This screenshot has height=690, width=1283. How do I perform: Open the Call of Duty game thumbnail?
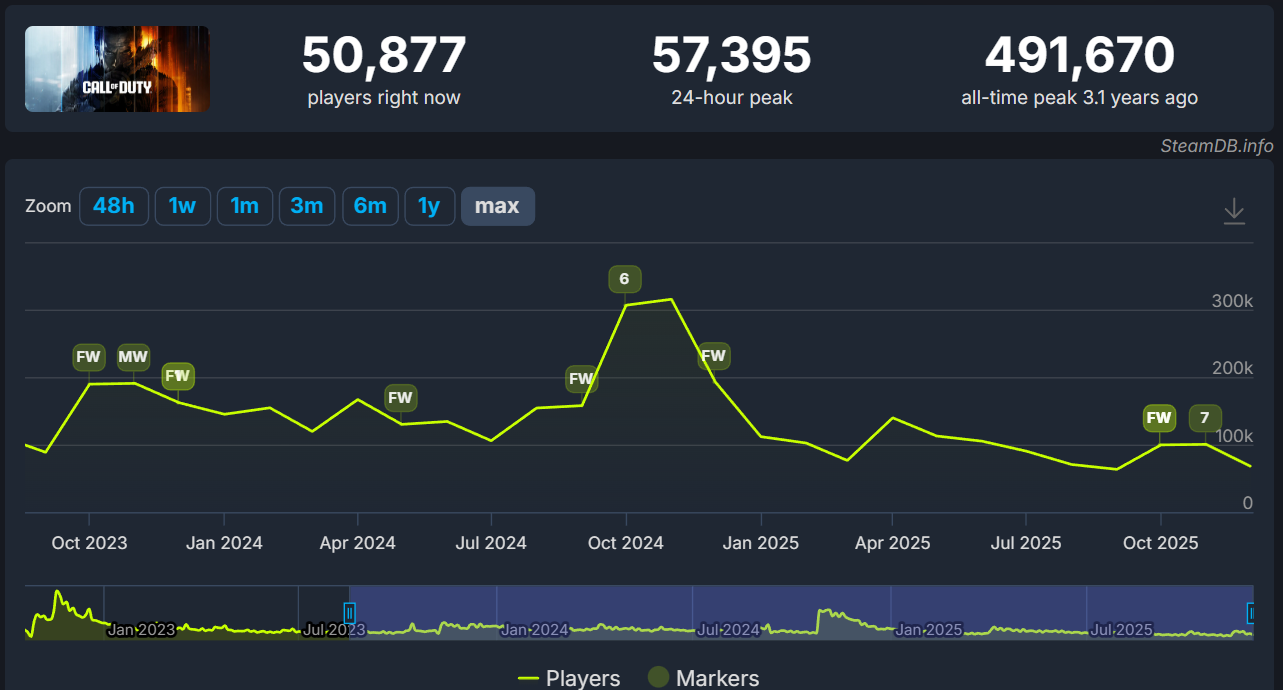tap(117, 69)
